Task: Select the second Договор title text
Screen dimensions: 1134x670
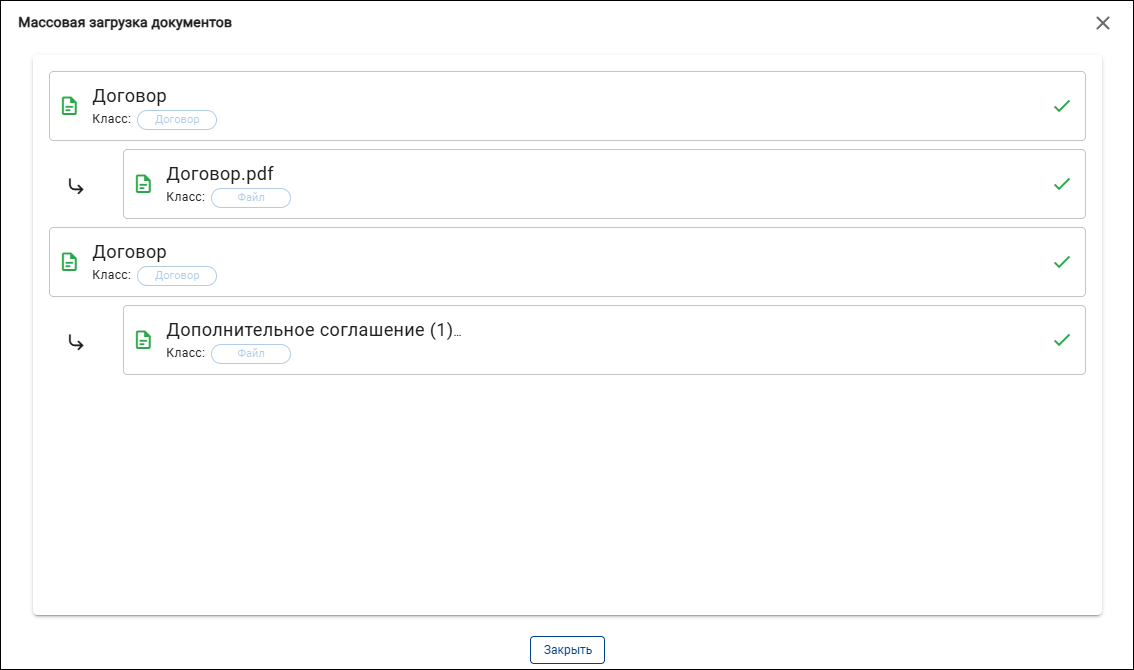Action: click(129, 252)
